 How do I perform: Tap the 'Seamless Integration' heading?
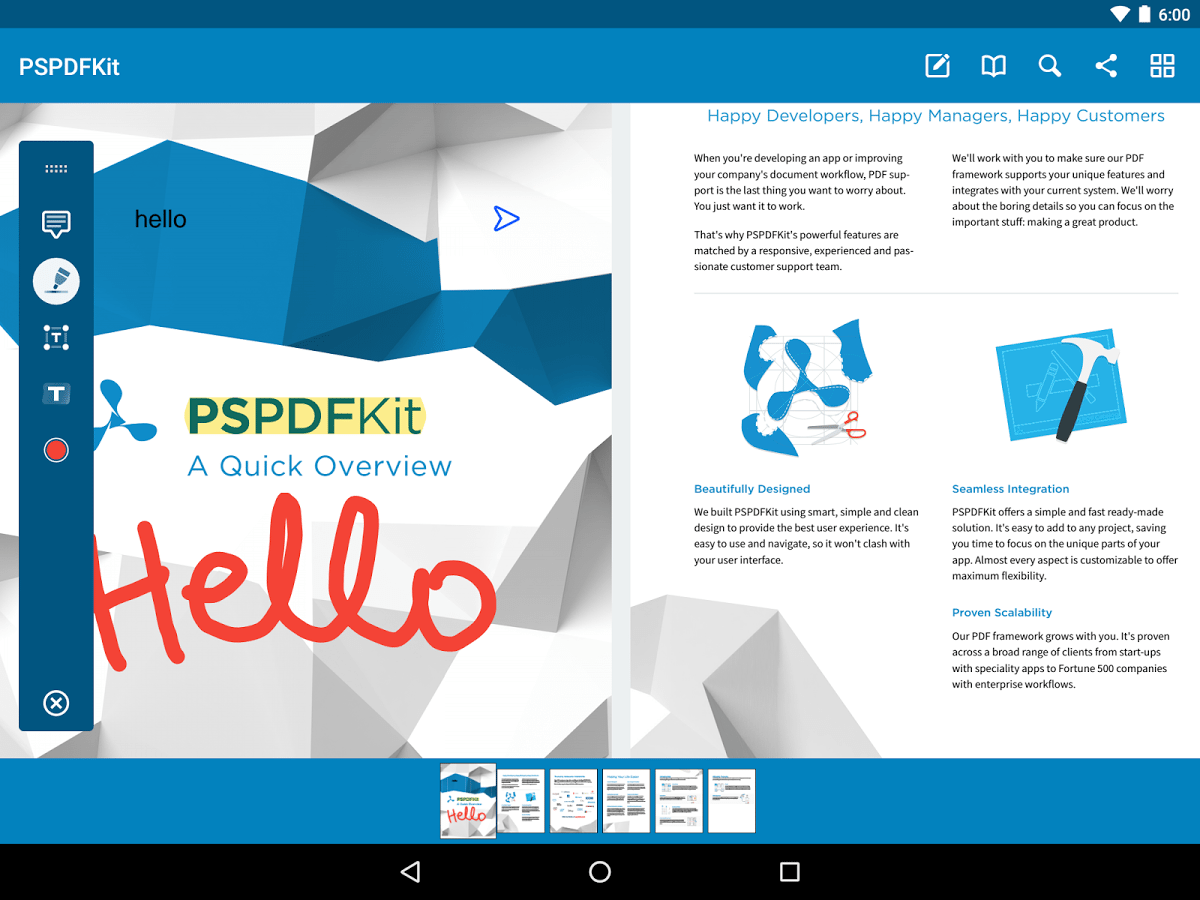click(1010, 489)
